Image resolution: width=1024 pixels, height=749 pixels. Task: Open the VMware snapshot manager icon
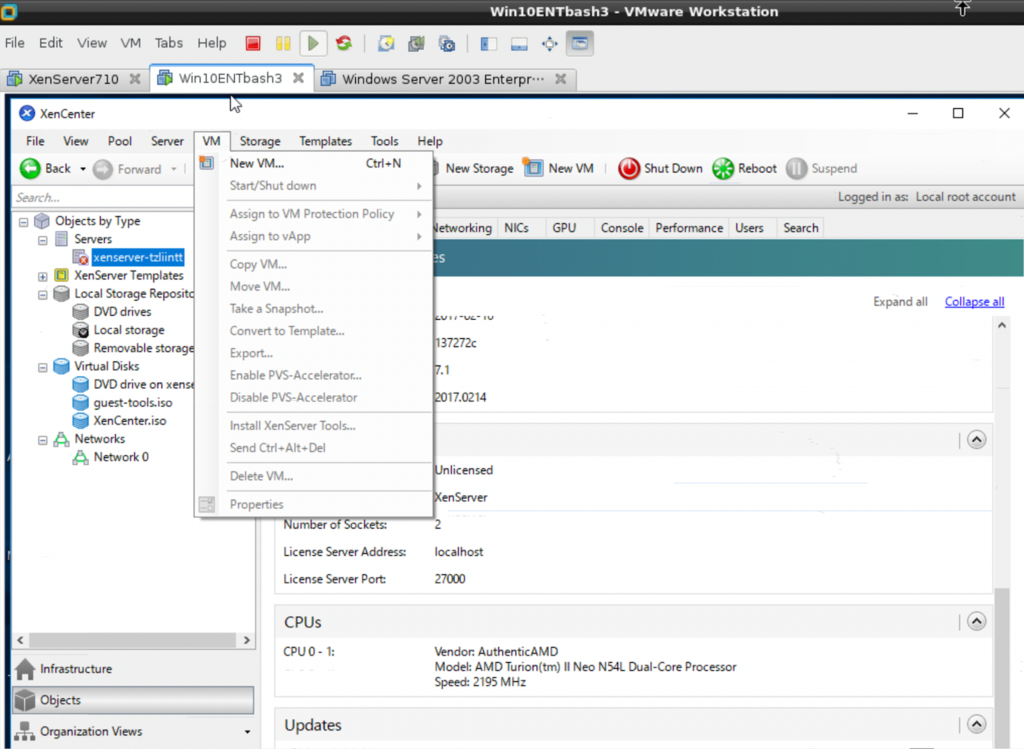[x=447, y=44]
